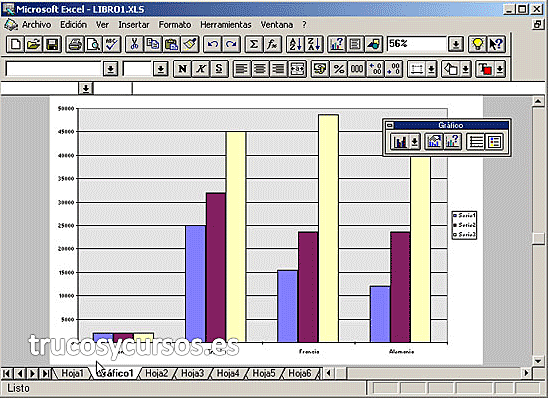Center across columns icon
548x398 pixels.
[297, 69]
